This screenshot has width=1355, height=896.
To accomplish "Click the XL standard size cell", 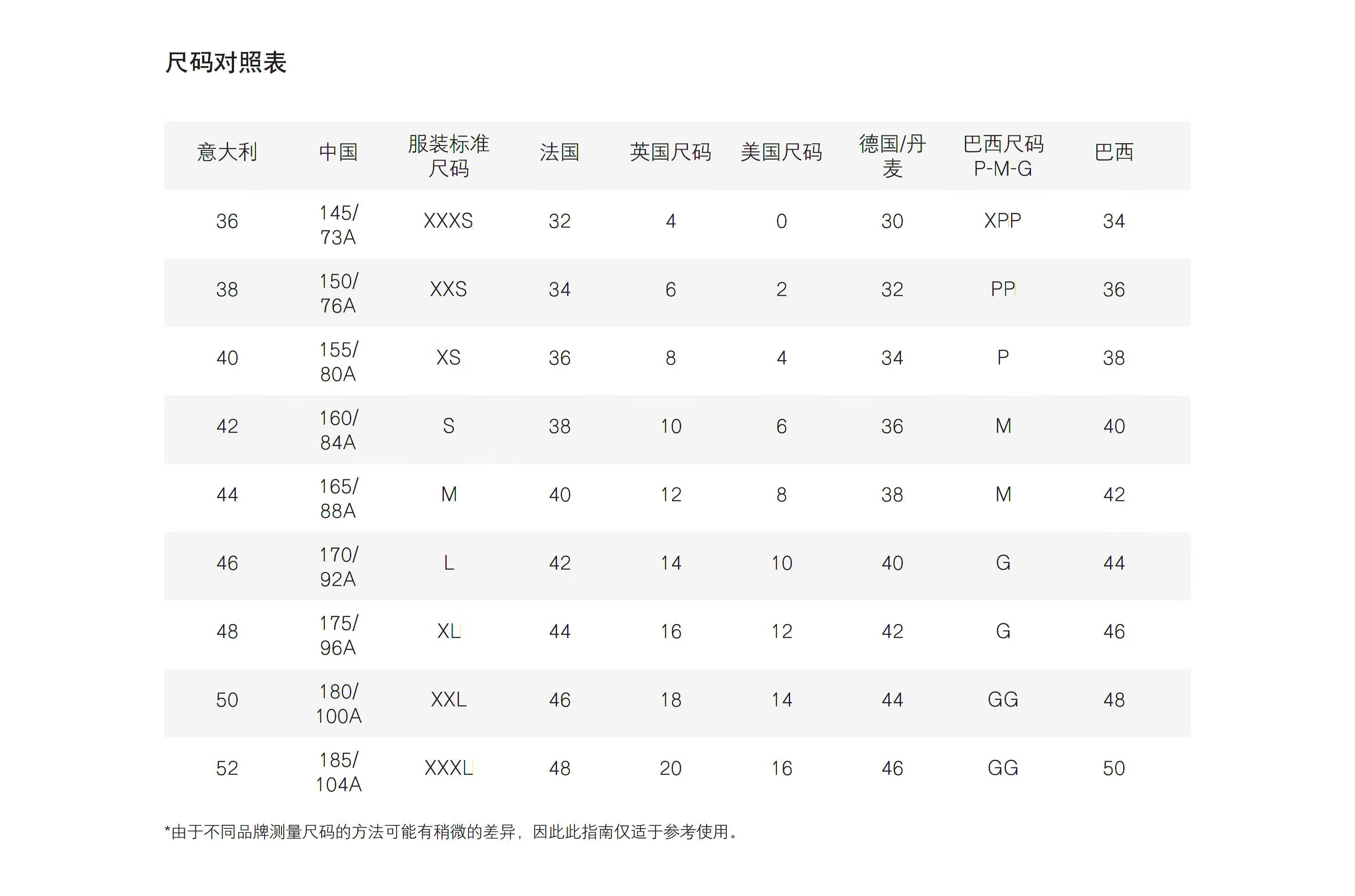I will tap(449, 631).
